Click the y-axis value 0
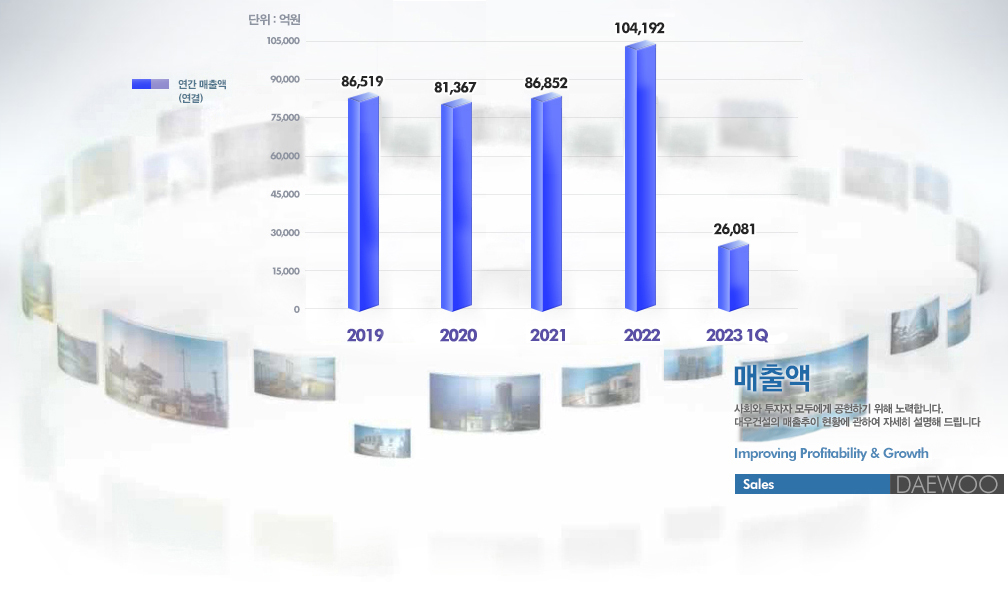The image size is (1008, 593). click(x=296, y=309)
